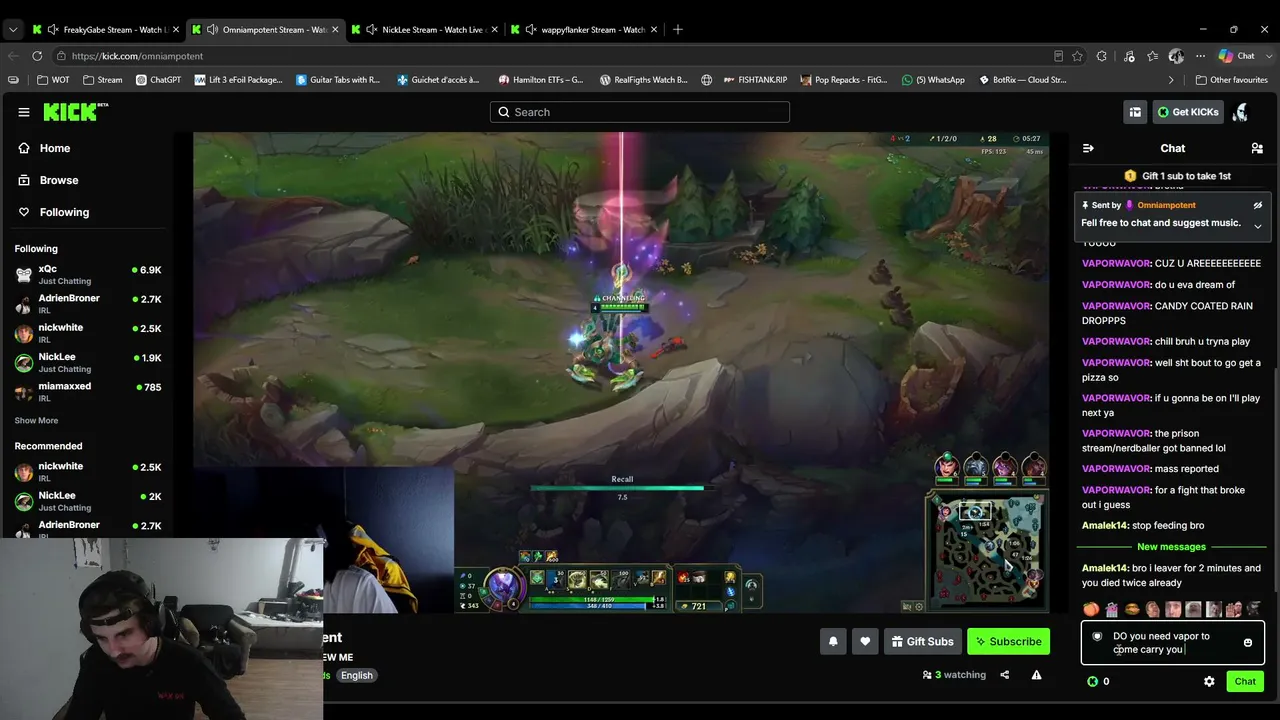Open the Kick sidebar hamburger menu

pos(24,112)
